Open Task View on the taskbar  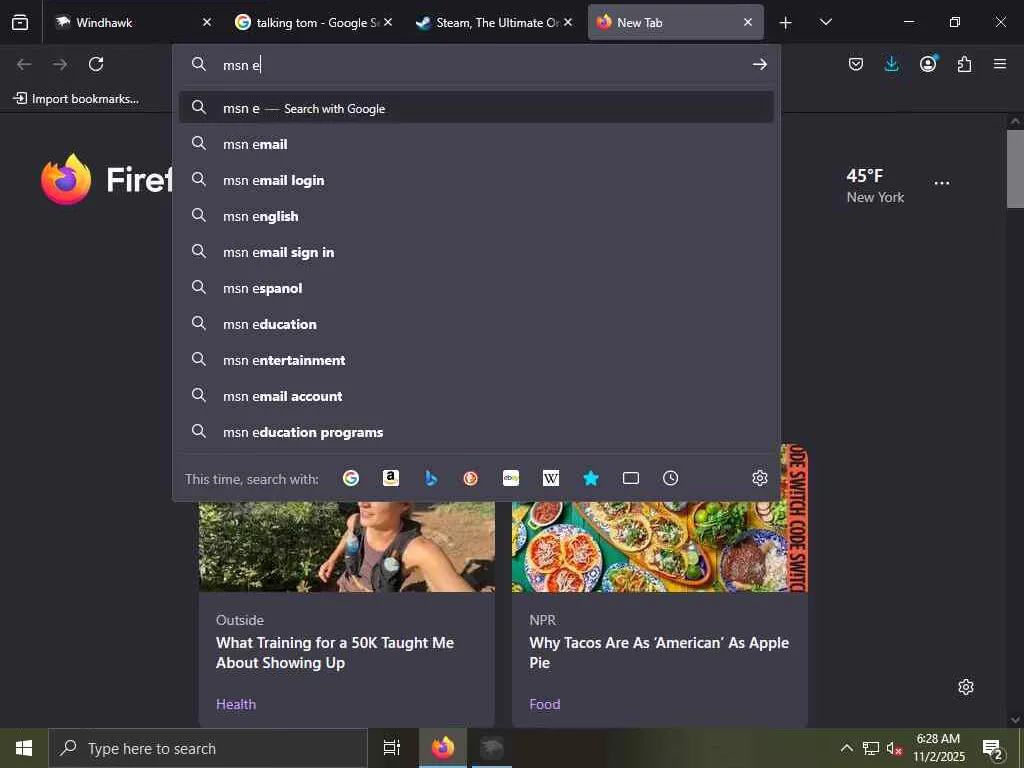(391, 748)
